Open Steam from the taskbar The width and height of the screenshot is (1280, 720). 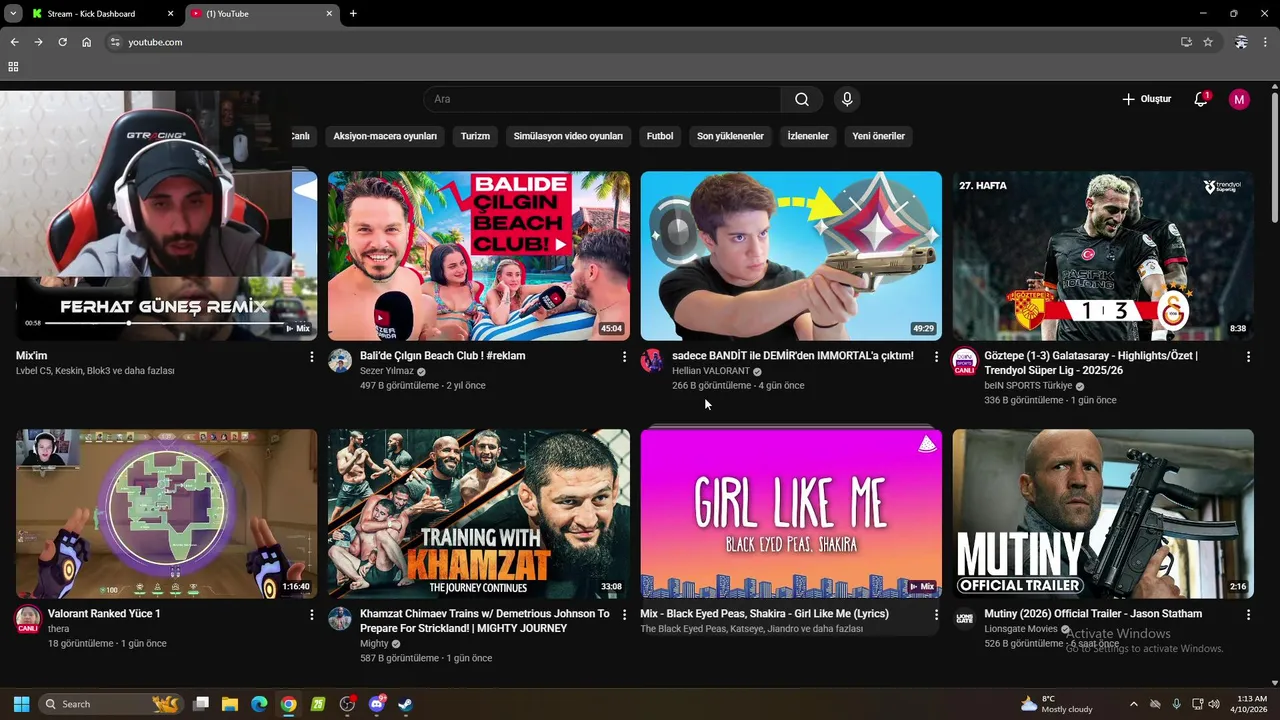[x=406, y=704]
